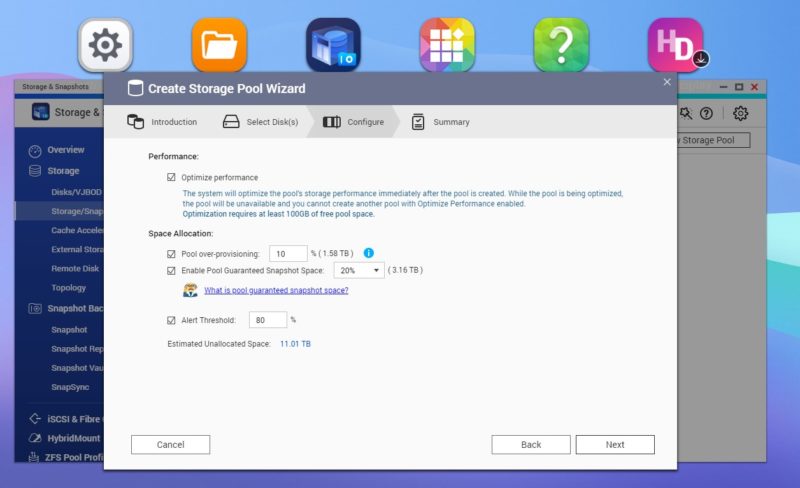The image size is (800, 488).
Task: Toggle the Optimize performance checkbox
Action: point(171,177)
